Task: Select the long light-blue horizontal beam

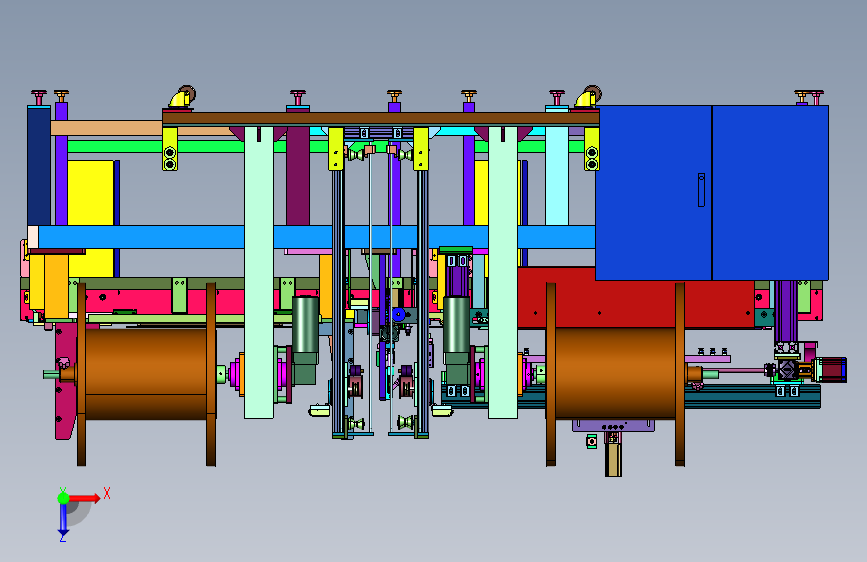Action: 316,237
